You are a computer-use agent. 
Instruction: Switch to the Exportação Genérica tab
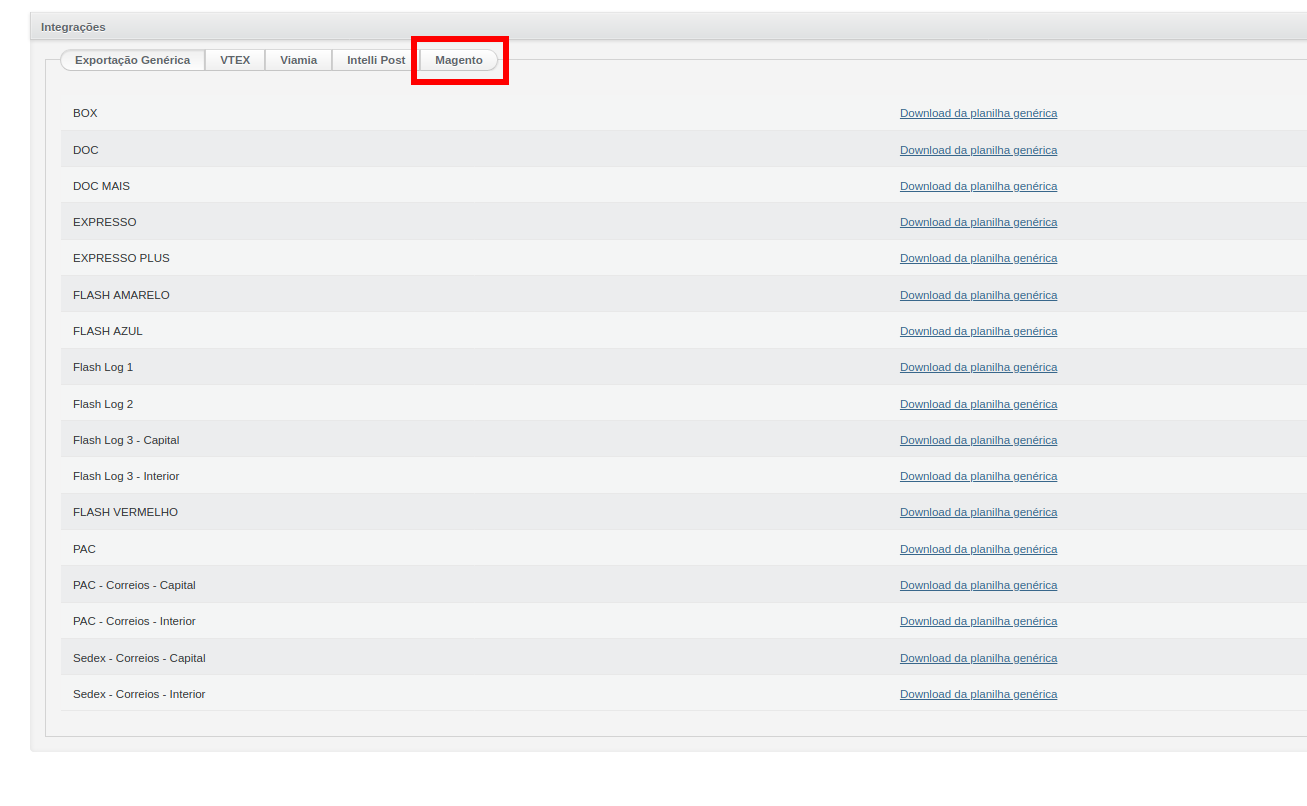pos(132,60)
